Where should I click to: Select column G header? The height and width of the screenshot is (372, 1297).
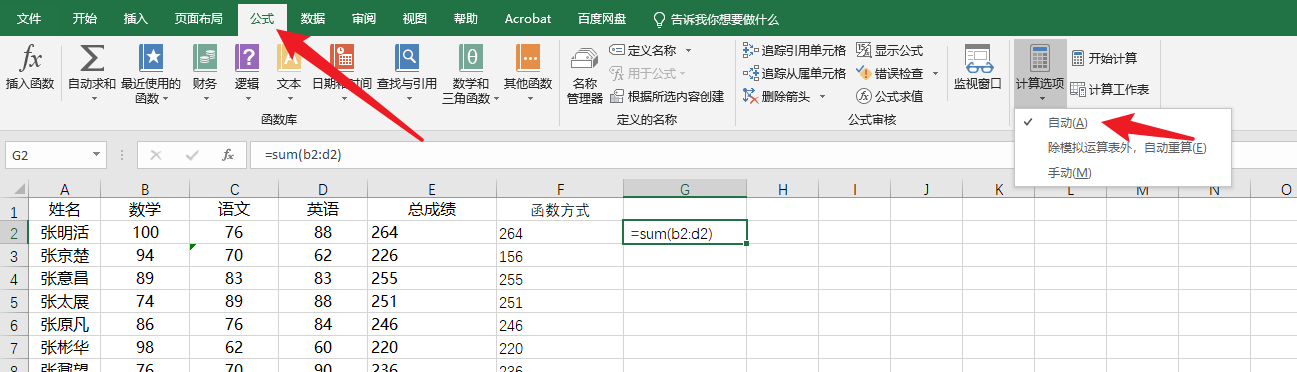coord(685,189)
